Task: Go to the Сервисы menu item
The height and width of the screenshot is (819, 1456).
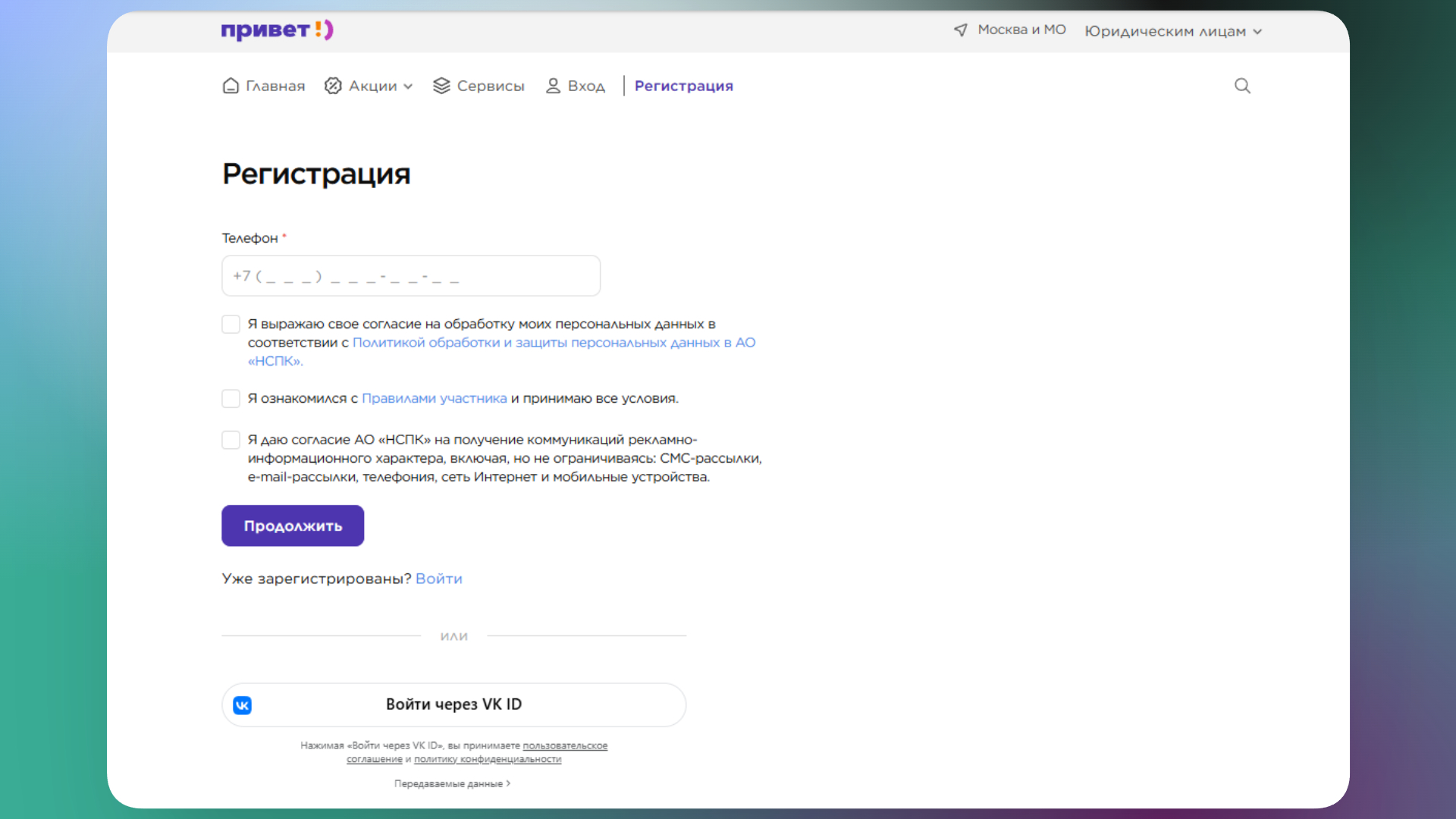Action: 490,86
